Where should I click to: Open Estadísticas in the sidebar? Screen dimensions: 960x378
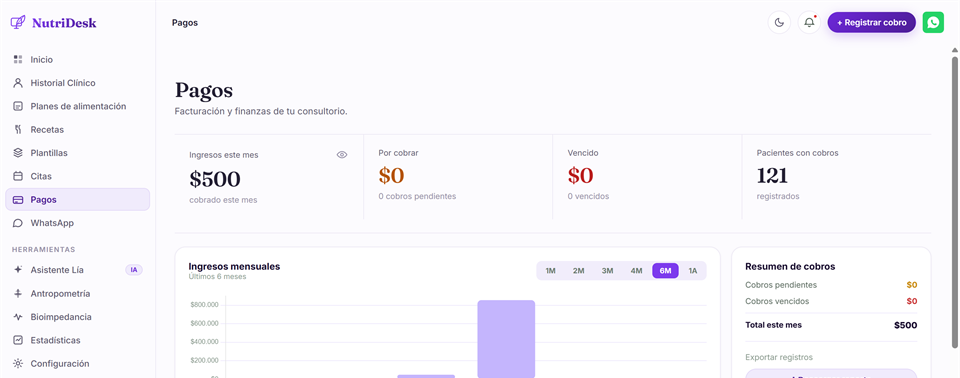coord(77,340)
